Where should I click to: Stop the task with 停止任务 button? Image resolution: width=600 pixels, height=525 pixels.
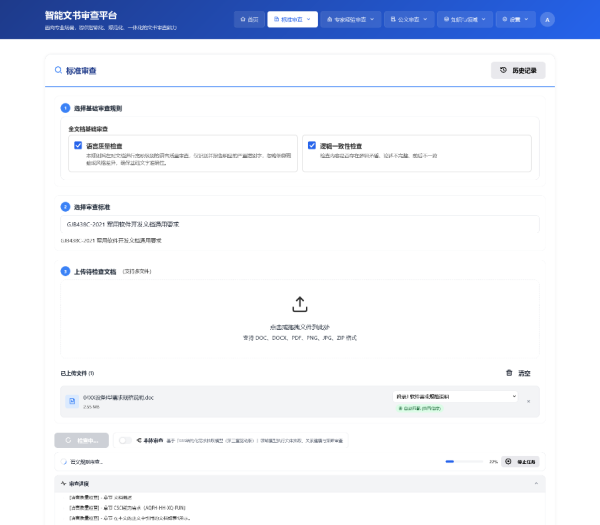click(520, 461)
